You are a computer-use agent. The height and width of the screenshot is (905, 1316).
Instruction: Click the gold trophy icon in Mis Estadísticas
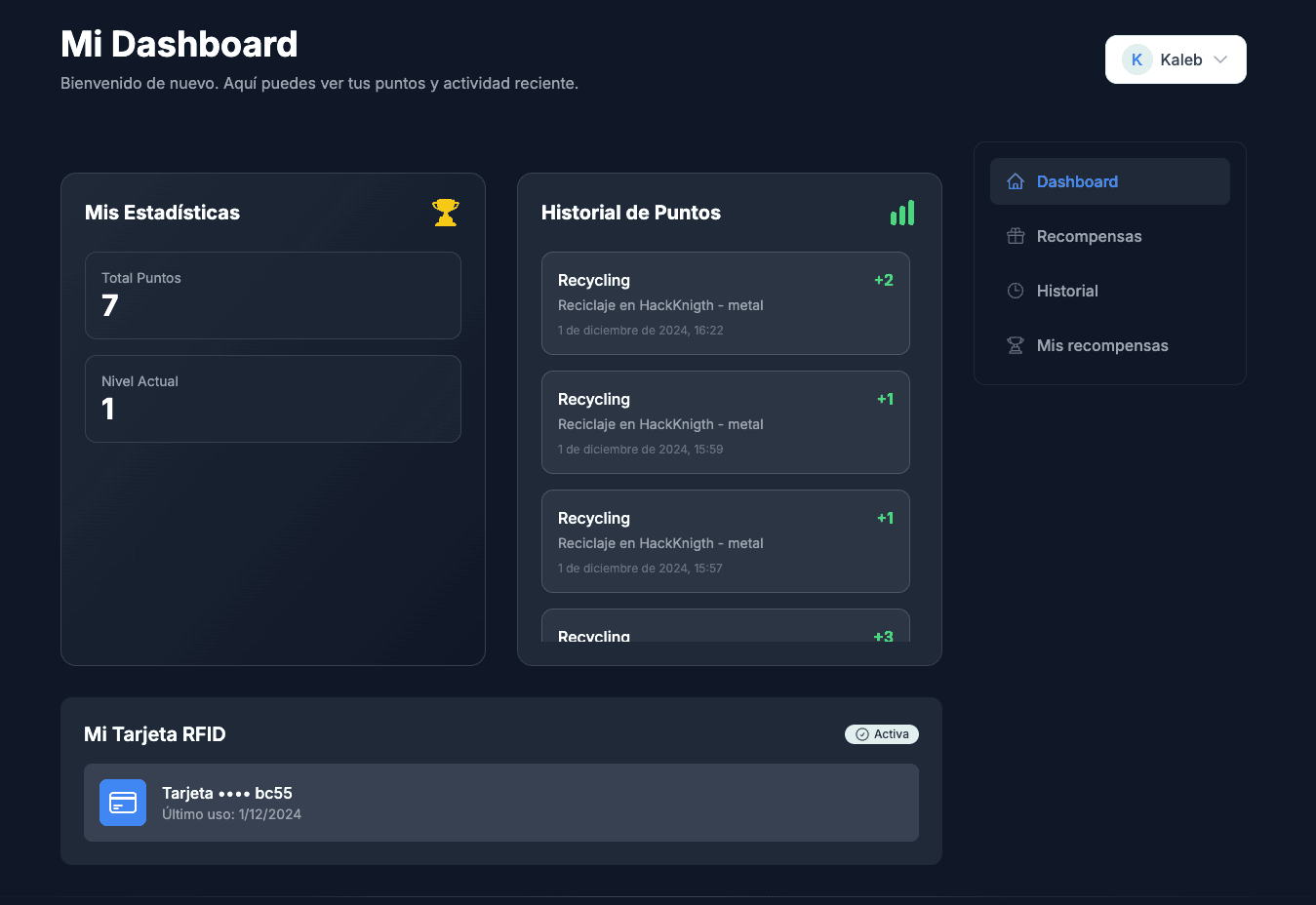tap(446, 213)
